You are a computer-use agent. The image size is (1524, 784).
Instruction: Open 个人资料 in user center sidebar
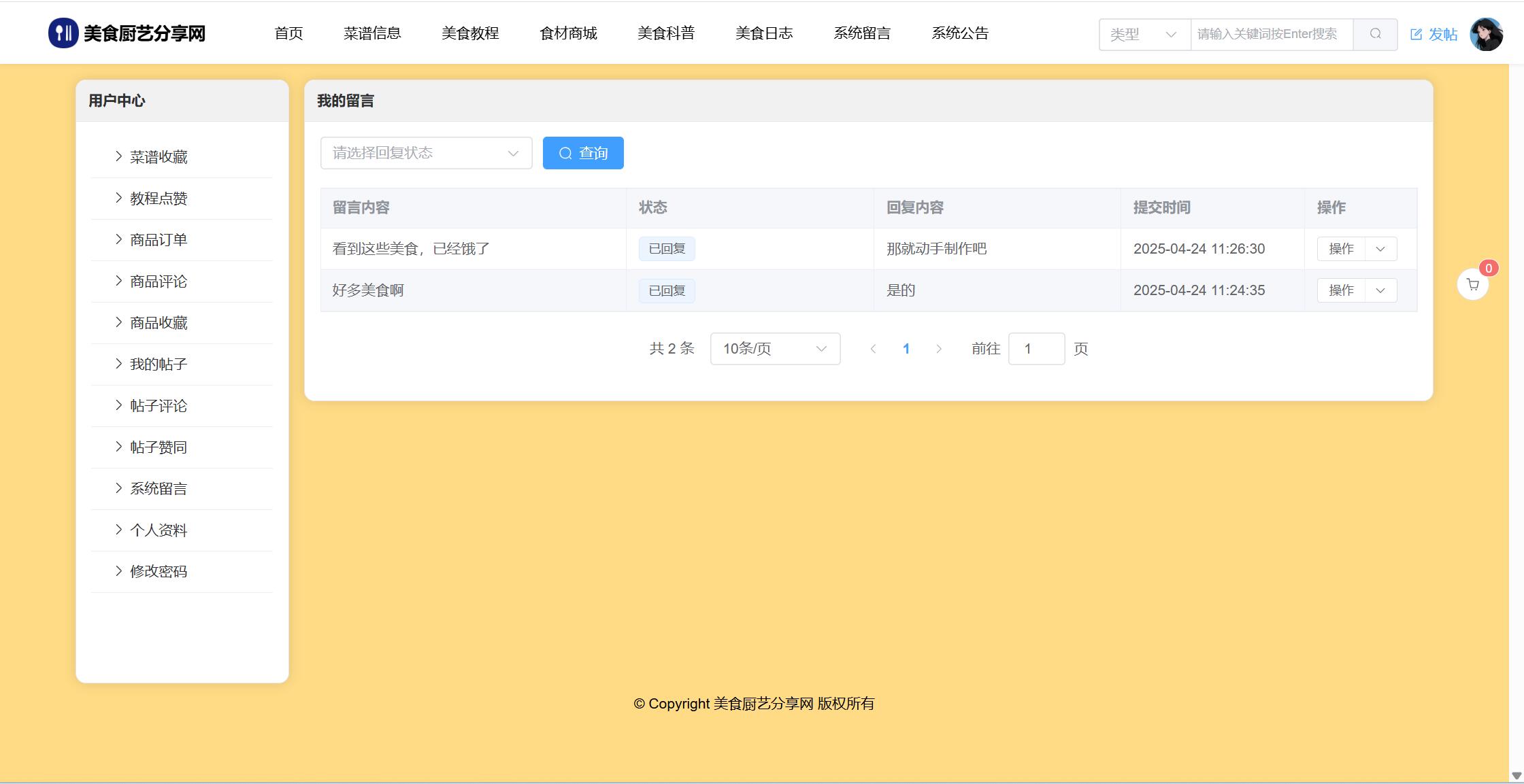pyautogui.click(x=159, y=530)
